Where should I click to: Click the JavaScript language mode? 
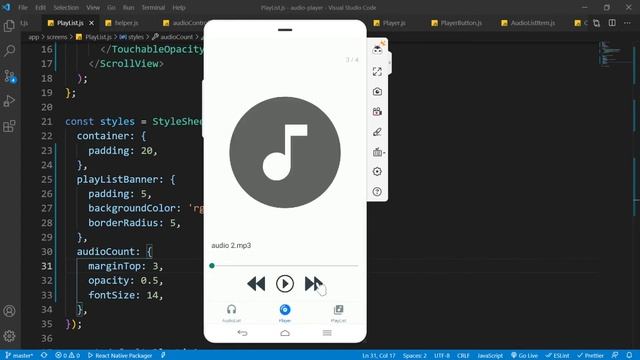click(x=490, y=356)
